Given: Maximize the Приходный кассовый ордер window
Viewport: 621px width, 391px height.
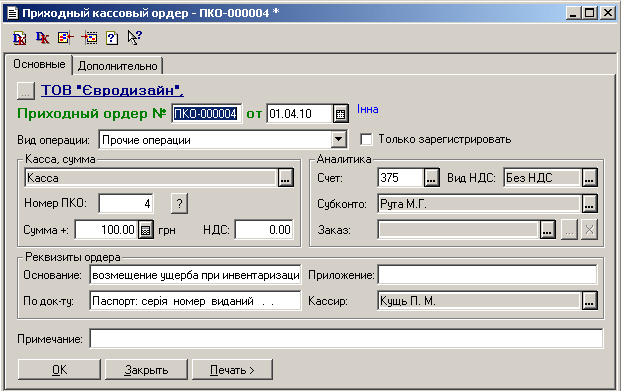Looking at the screenshot, I should pyautogui.click(x=589, y=13).
